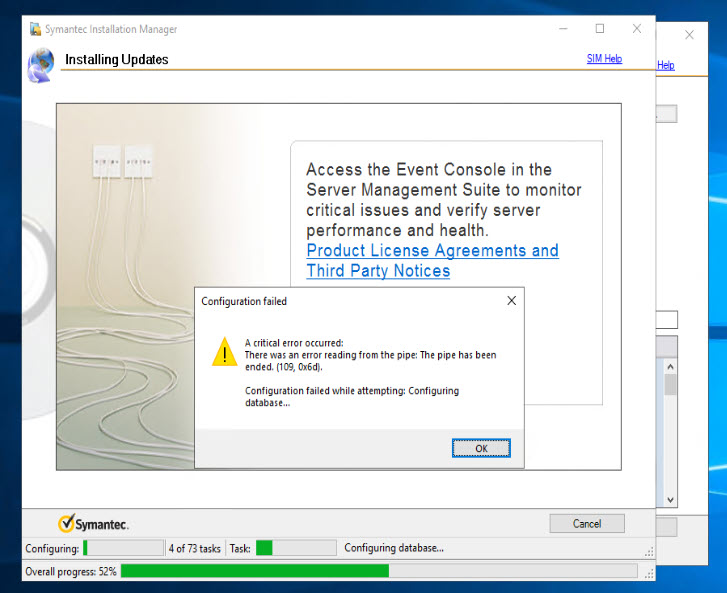Click the Symantec Installation Manager title icon
The width and height of the screenshot is (727, 593).
pyautogui.click(x=35, y=29)
